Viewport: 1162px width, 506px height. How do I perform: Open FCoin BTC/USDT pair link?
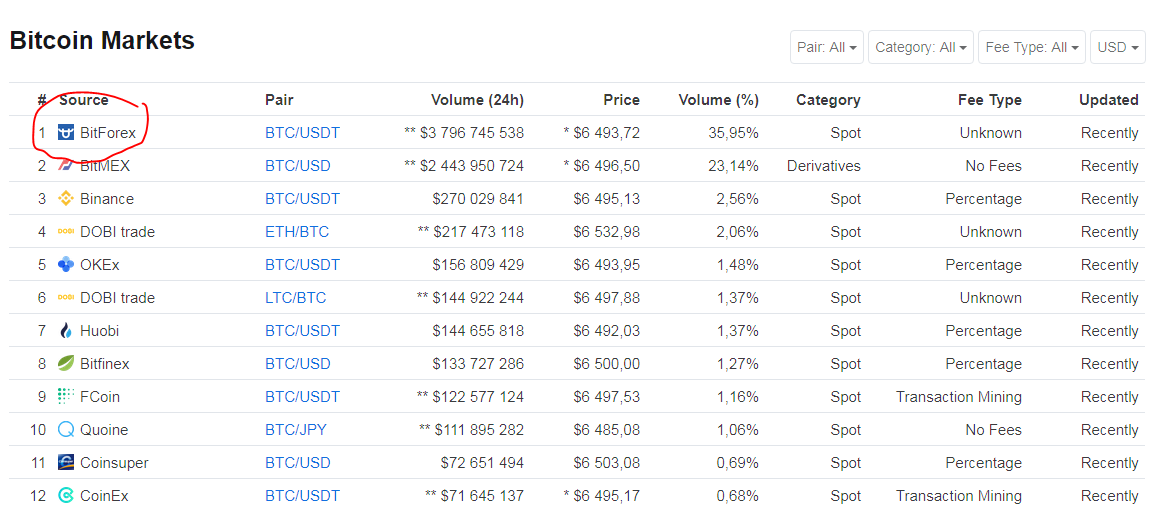302,396
